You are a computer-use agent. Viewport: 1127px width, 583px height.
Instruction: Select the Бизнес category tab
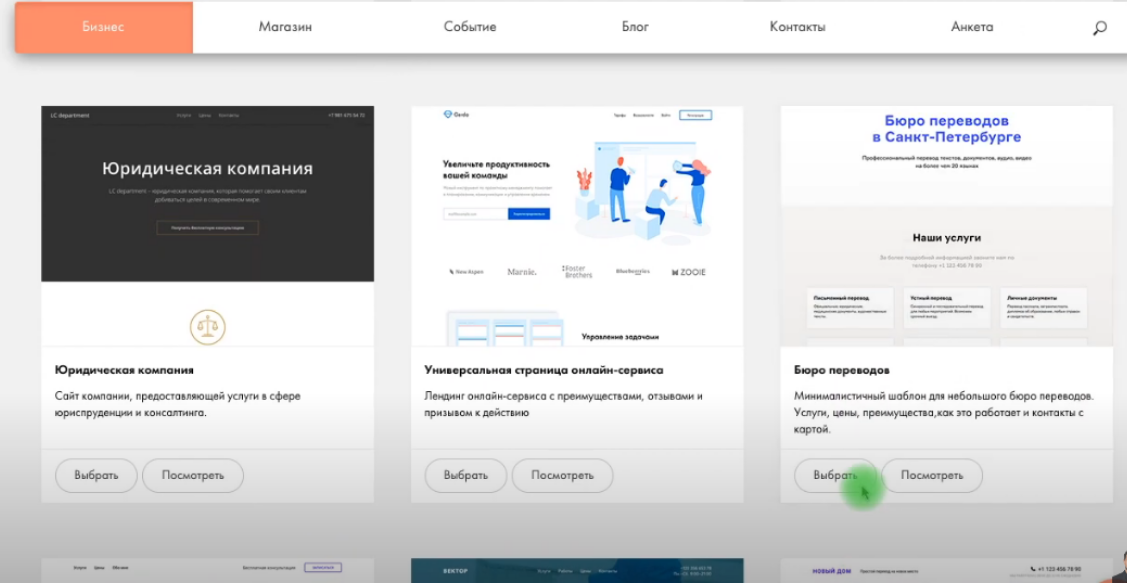104,27
